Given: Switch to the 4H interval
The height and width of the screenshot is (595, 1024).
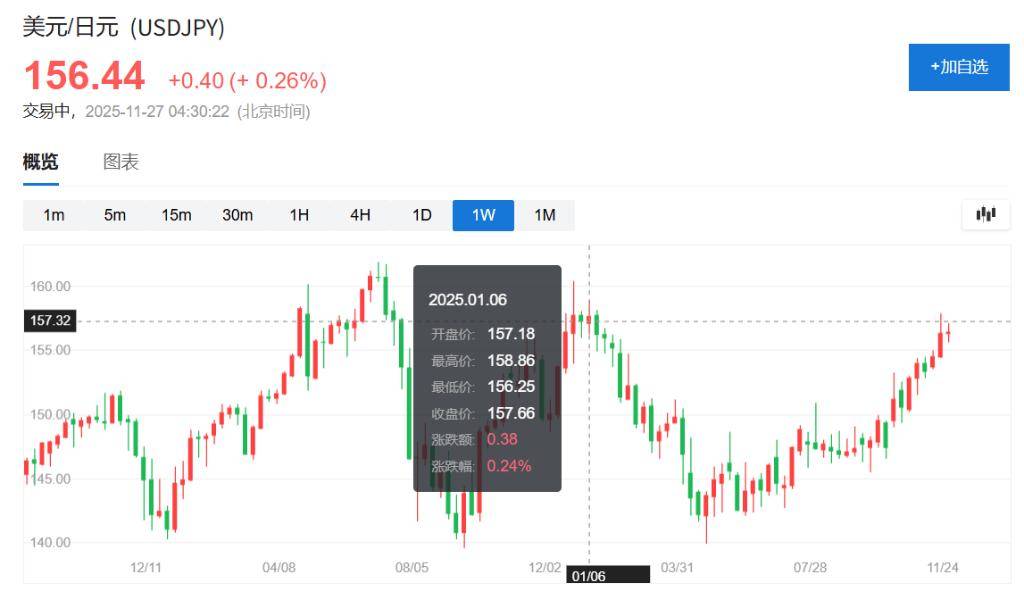Looking at the screenshot, I should (359, 214).
